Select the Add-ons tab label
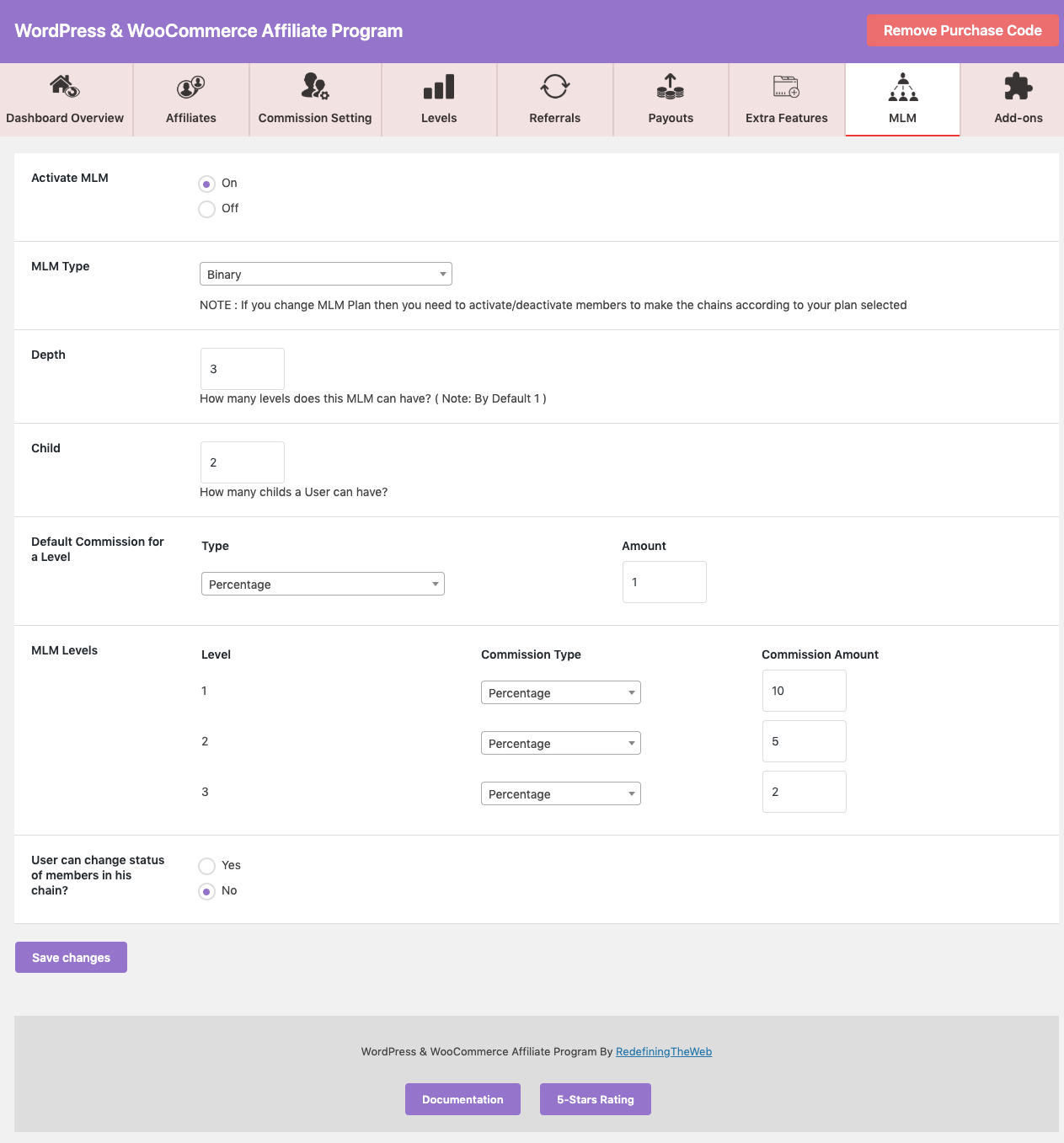 click(1019, 118)
